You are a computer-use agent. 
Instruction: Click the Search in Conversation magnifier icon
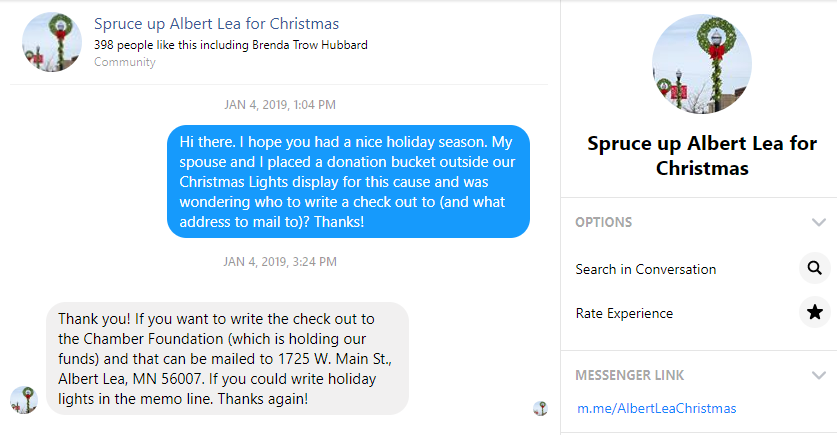(x=815, y=268)
